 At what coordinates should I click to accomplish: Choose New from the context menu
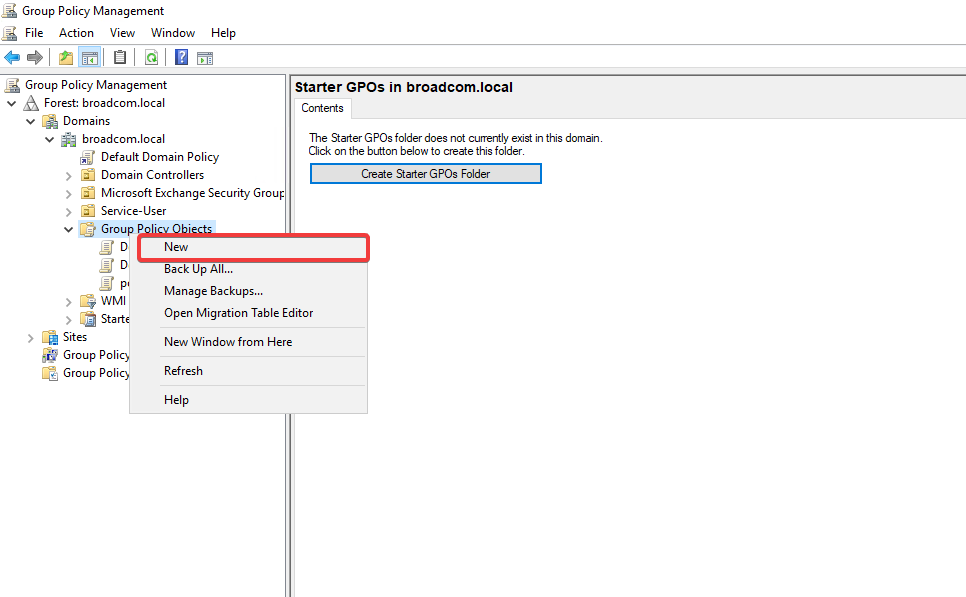[x=176, y=247]
